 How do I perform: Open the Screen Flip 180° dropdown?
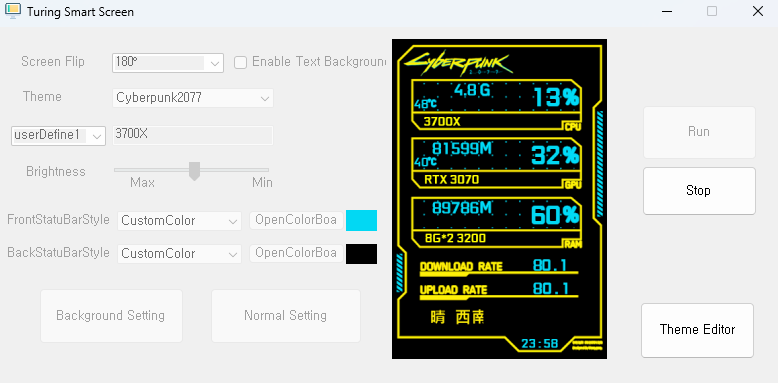point(168,63)
